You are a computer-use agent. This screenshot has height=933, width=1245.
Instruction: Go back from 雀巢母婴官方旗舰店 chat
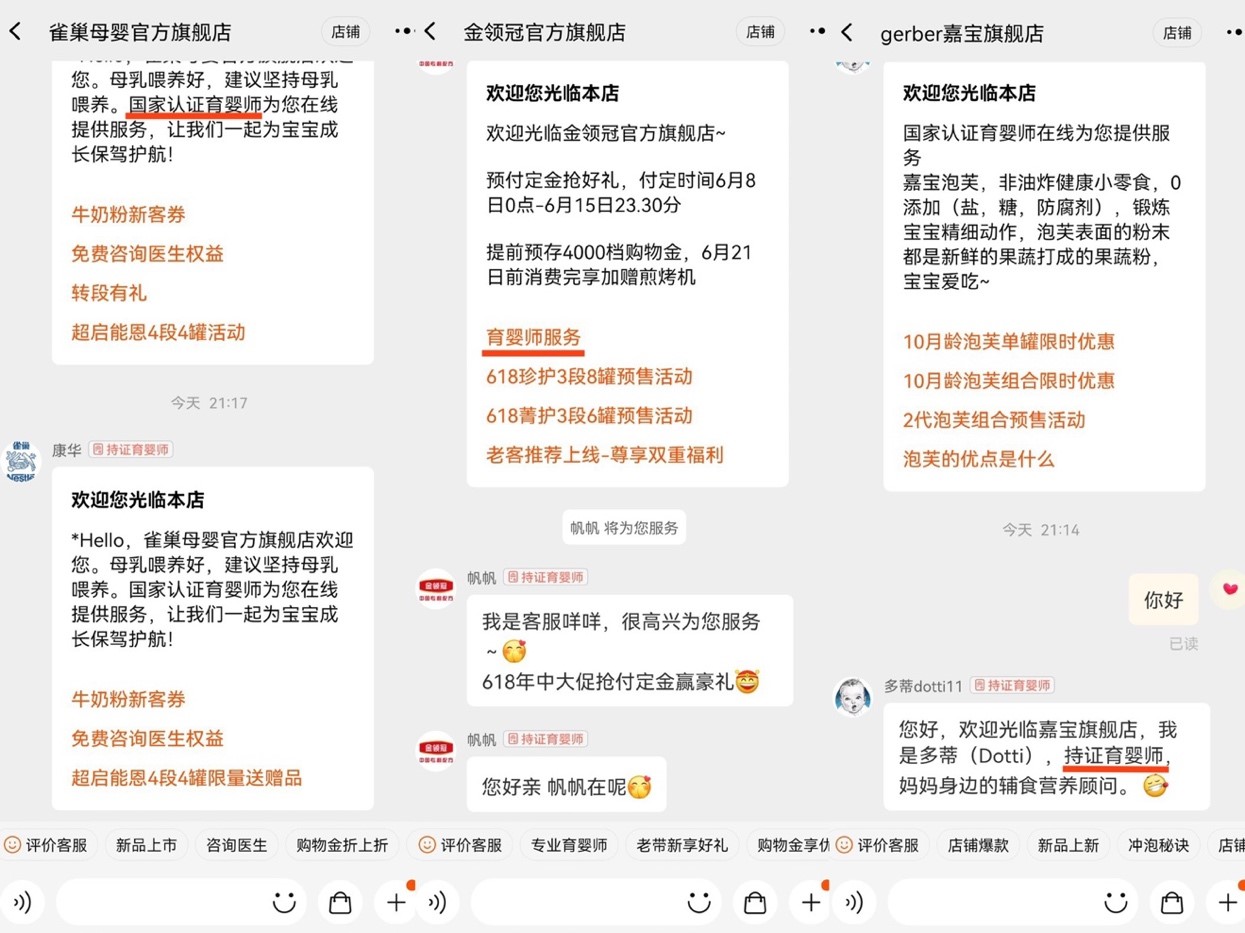(x=15, y=32)
